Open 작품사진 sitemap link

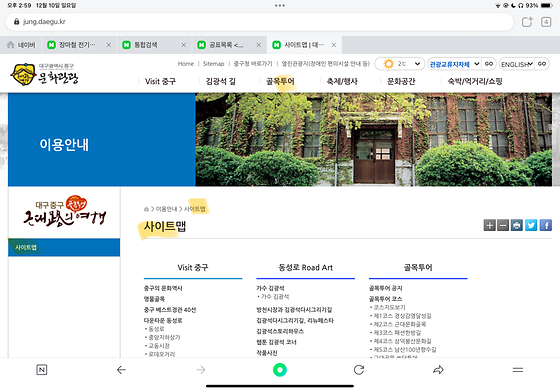pos(267,353)
